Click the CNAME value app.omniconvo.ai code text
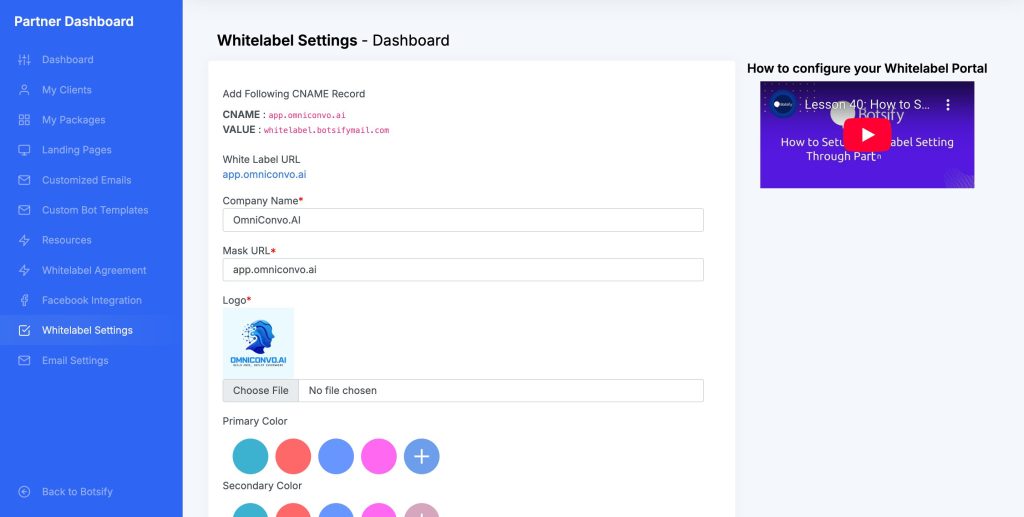 [307, 116]
